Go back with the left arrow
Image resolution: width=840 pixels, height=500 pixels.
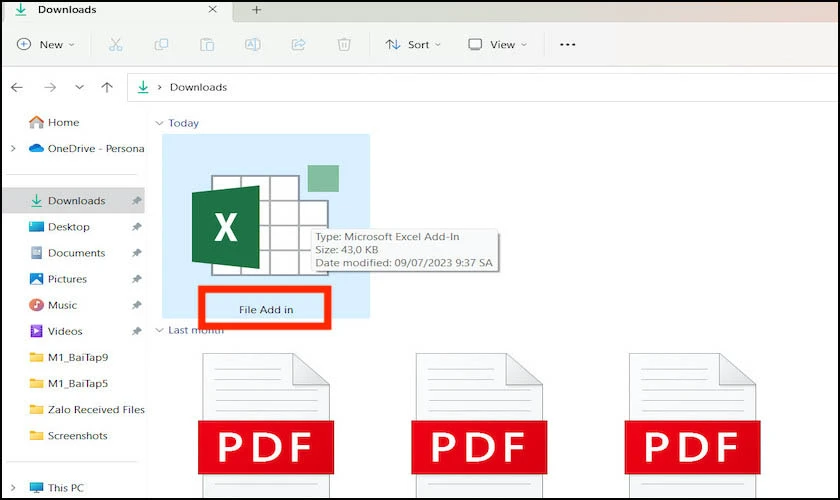click(17, 87)
